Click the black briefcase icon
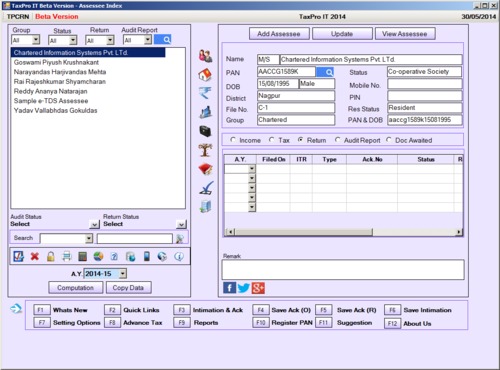This screenshot has width=500, height=370. click(205, 131)
